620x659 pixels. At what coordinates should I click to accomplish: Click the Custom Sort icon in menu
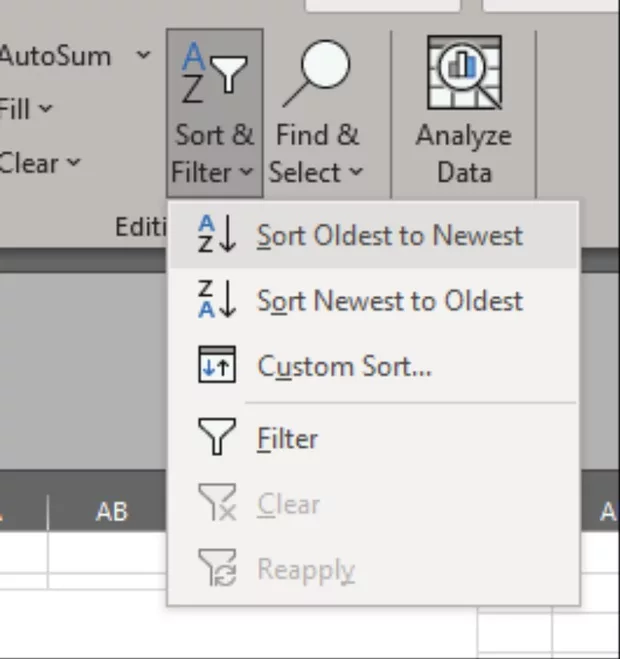click(216, 366)
